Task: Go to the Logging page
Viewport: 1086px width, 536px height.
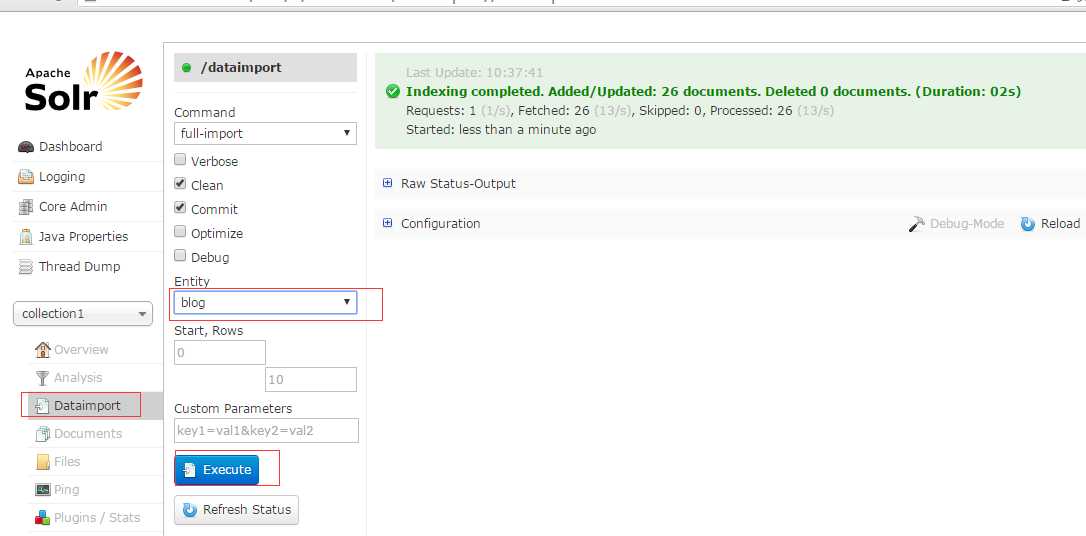Action: 62,177
